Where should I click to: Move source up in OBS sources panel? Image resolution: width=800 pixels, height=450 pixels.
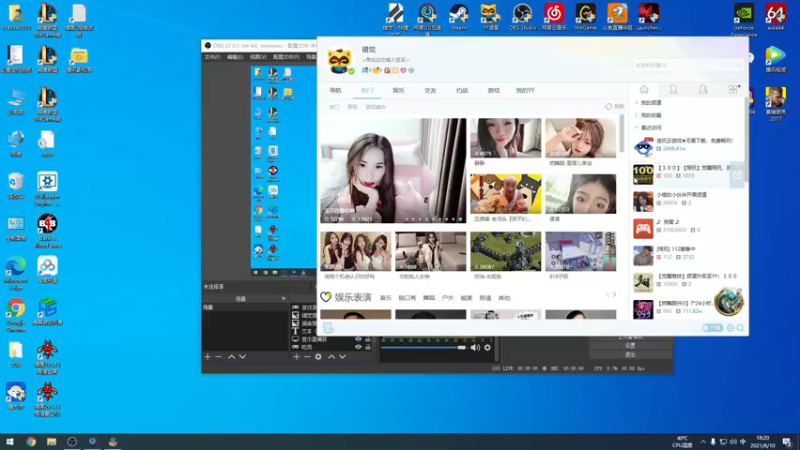332,357
